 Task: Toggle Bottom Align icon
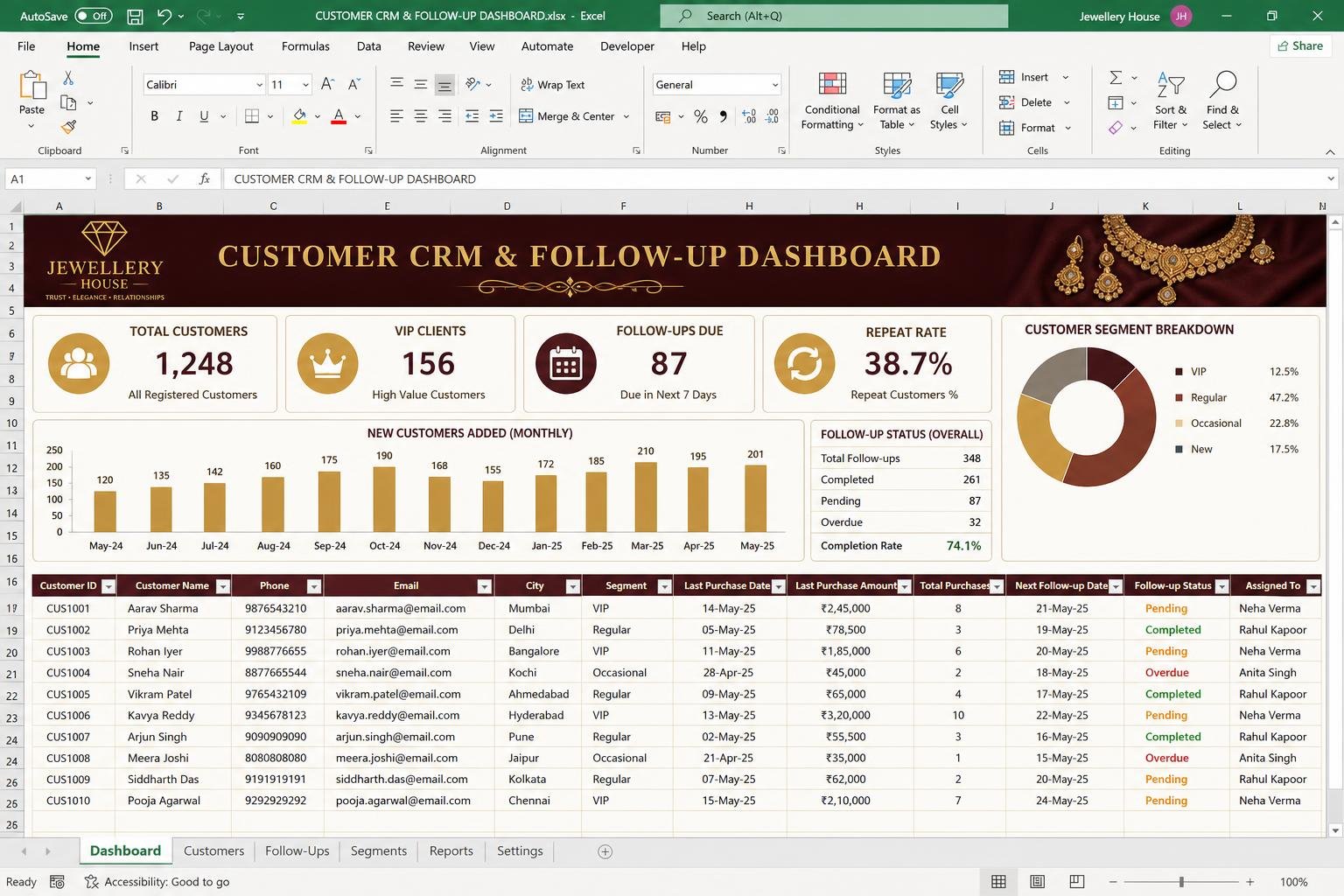pos(444,85)
